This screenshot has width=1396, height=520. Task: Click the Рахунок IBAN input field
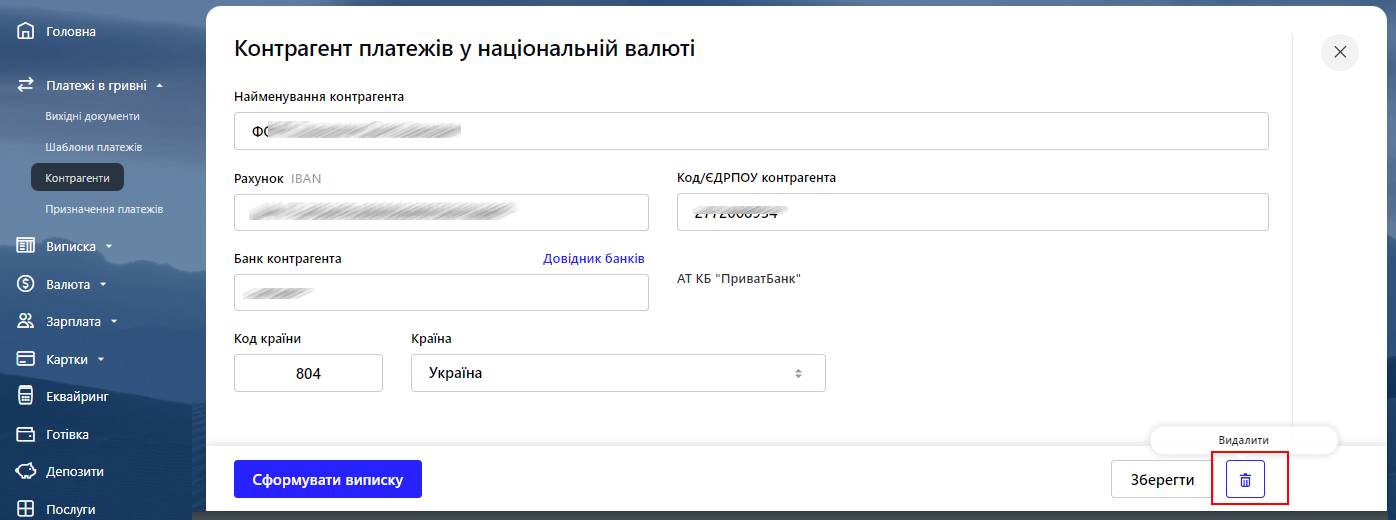441,212
